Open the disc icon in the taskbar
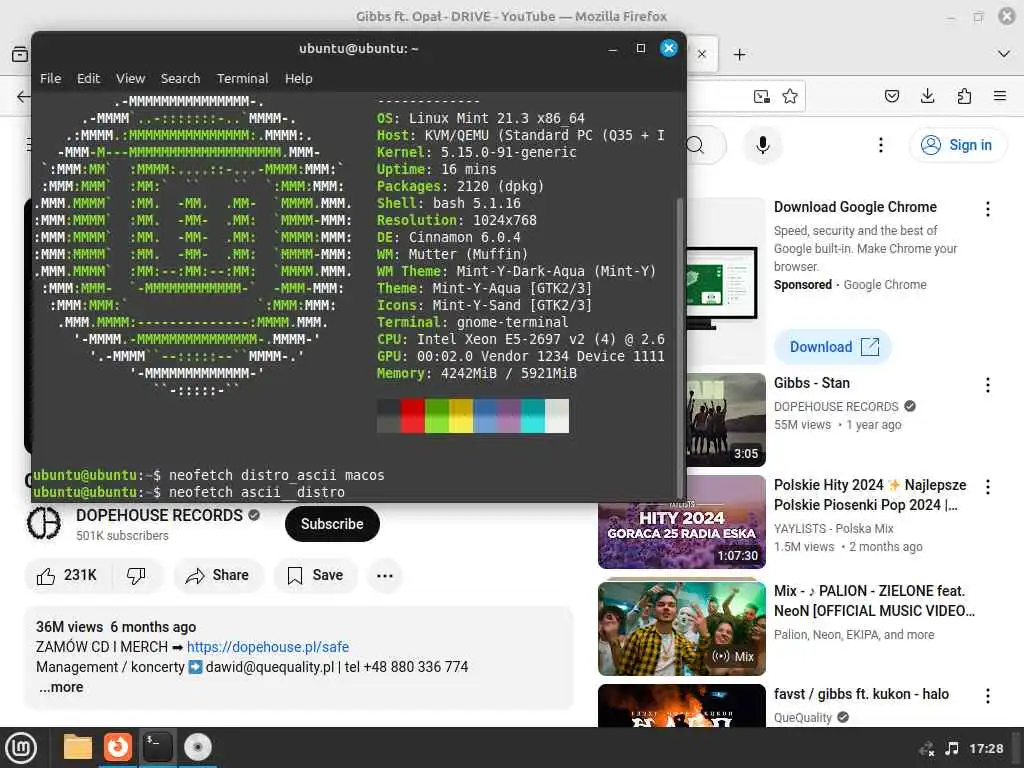The height and width of the screenshot is (768, 1024). [x=198, y=747]
